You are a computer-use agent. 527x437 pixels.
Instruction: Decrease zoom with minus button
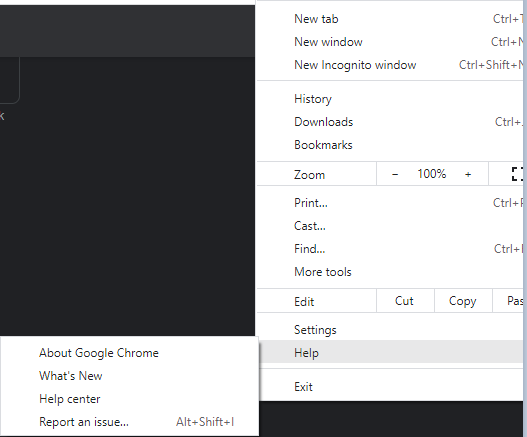395,174
